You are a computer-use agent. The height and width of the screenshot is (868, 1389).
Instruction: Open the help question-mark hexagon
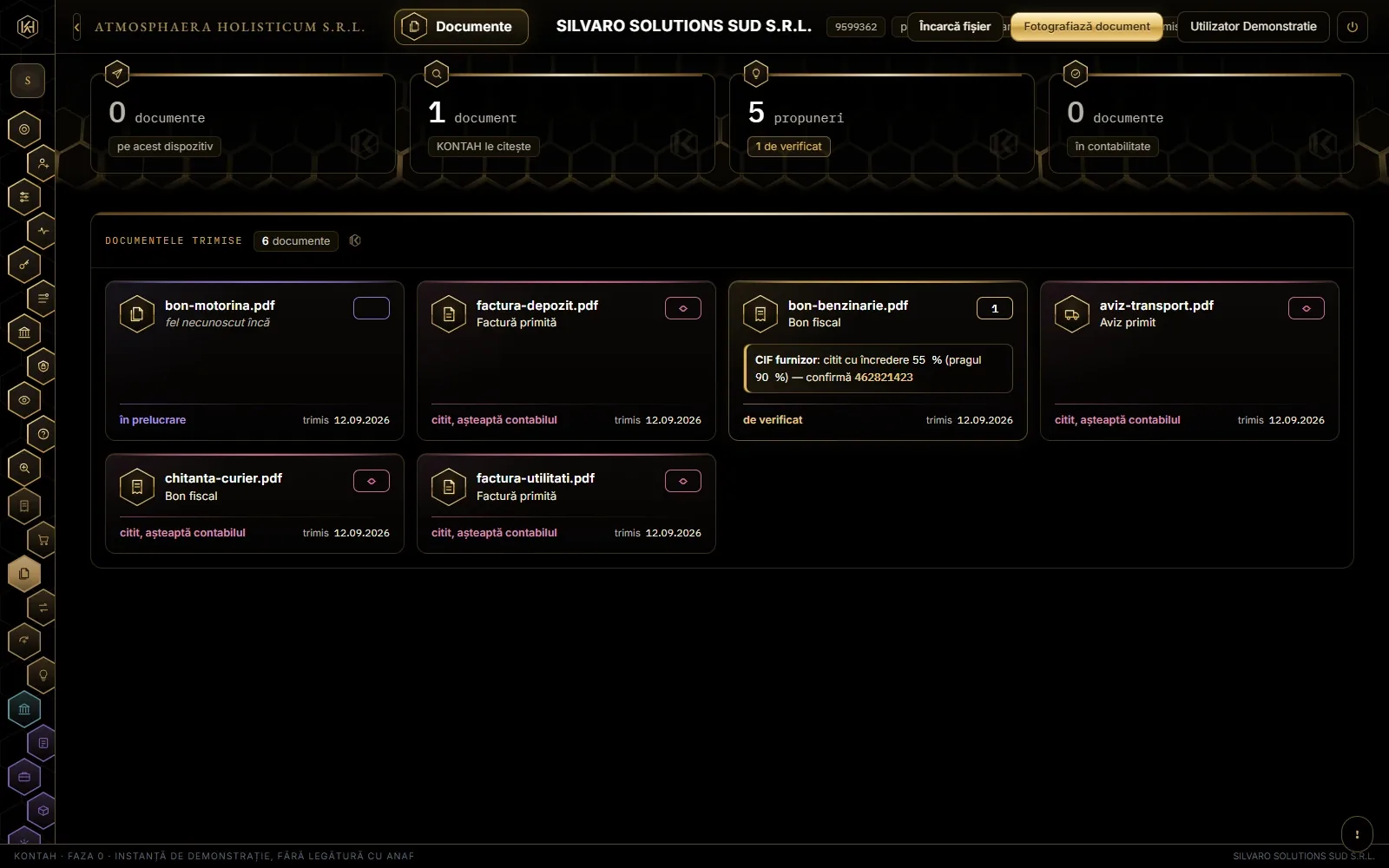pyautogui.click(x=43, y=434)
